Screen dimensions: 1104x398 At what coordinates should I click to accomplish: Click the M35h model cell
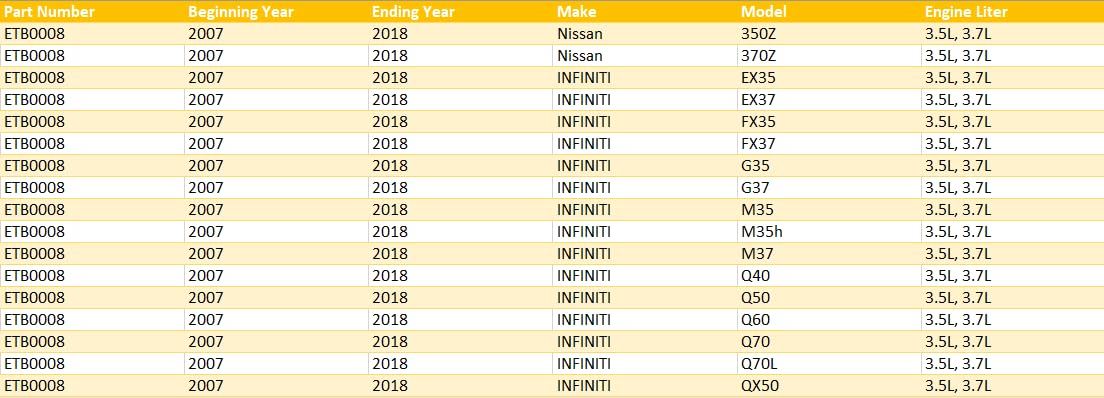[x=829, y=232]
